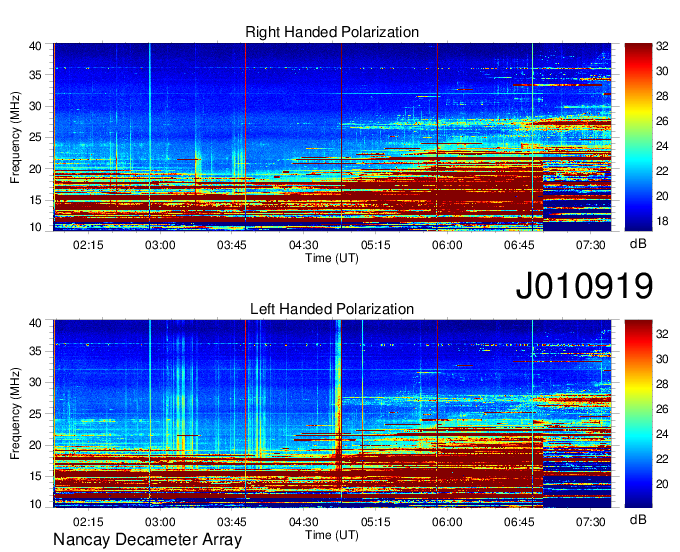Click the 40 frequency tick of bottom plot
This screenshot has height=552, width=680.
point(35,323)
